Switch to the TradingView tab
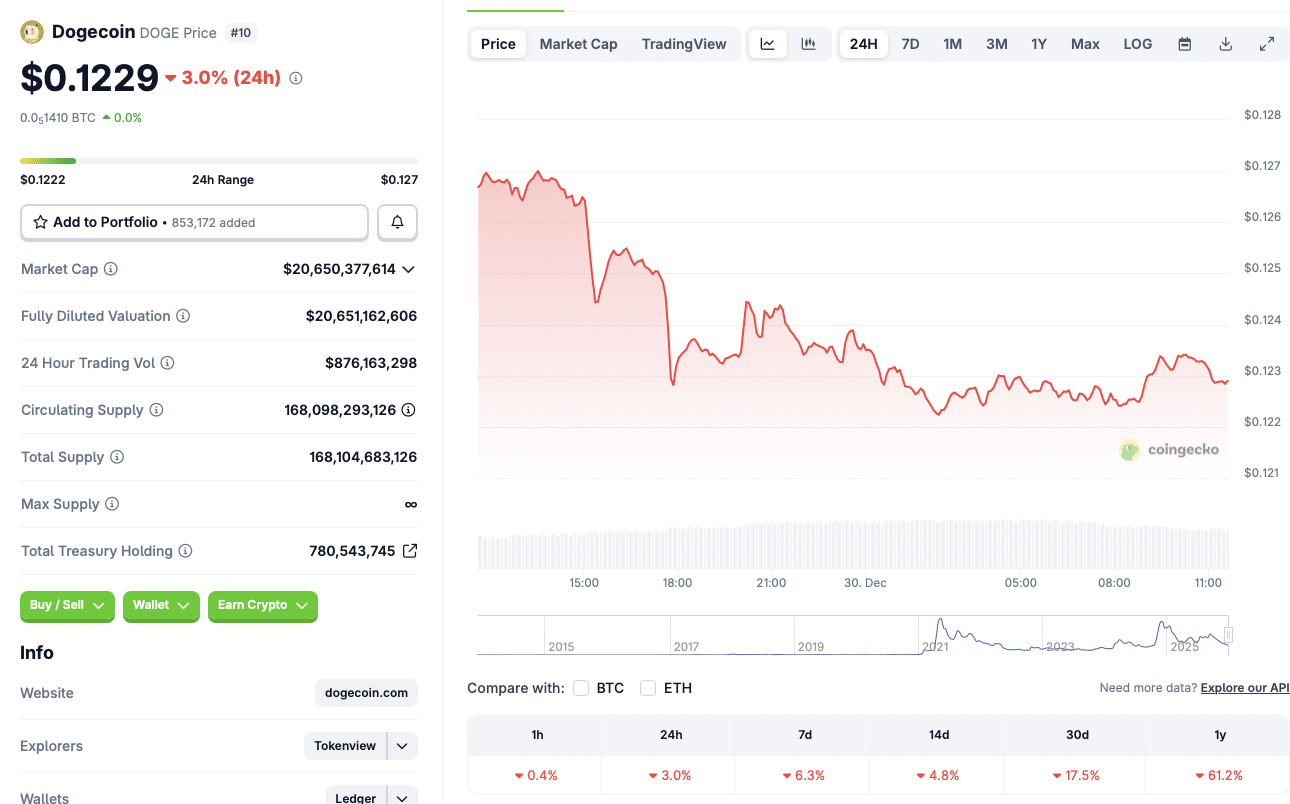The height and width of the screenshot is (804, 1290). coord(684,43)
